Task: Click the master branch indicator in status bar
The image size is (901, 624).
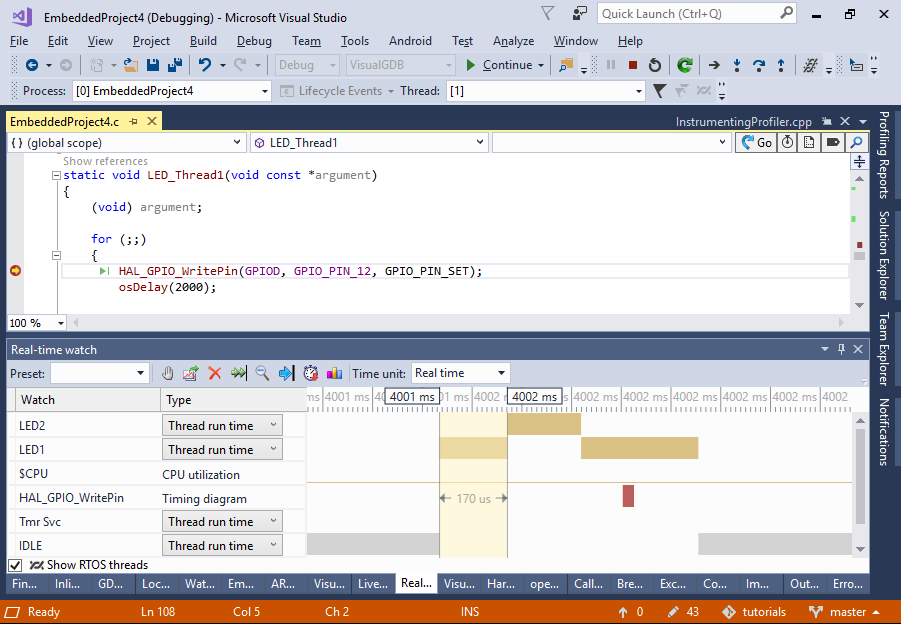Action: click(x=845, y=612)
